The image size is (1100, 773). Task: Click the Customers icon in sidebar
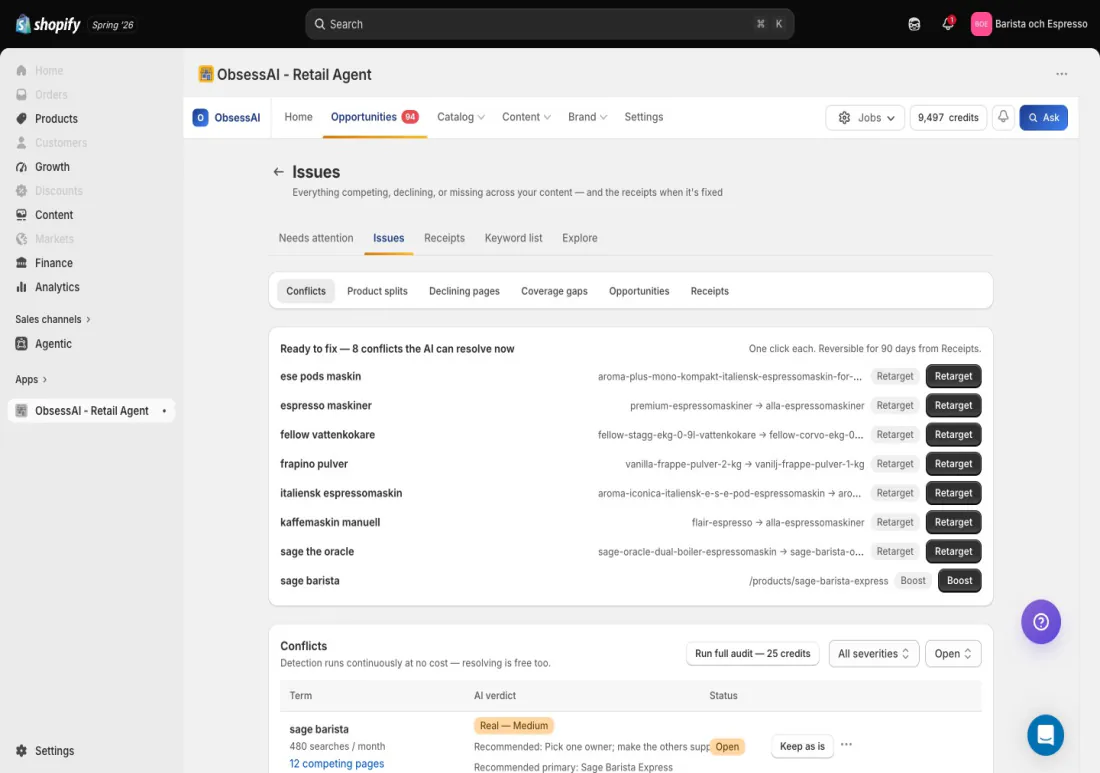[x=21, y=142]
